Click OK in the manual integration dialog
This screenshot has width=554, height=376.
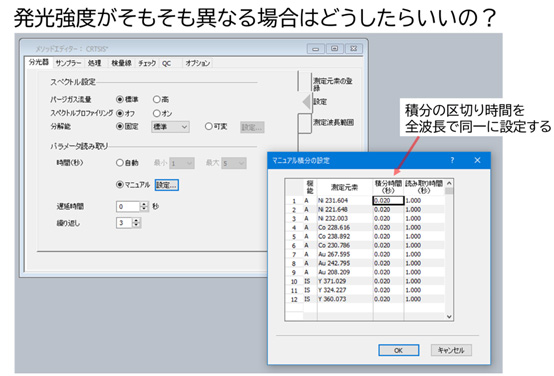pos(399,350)
